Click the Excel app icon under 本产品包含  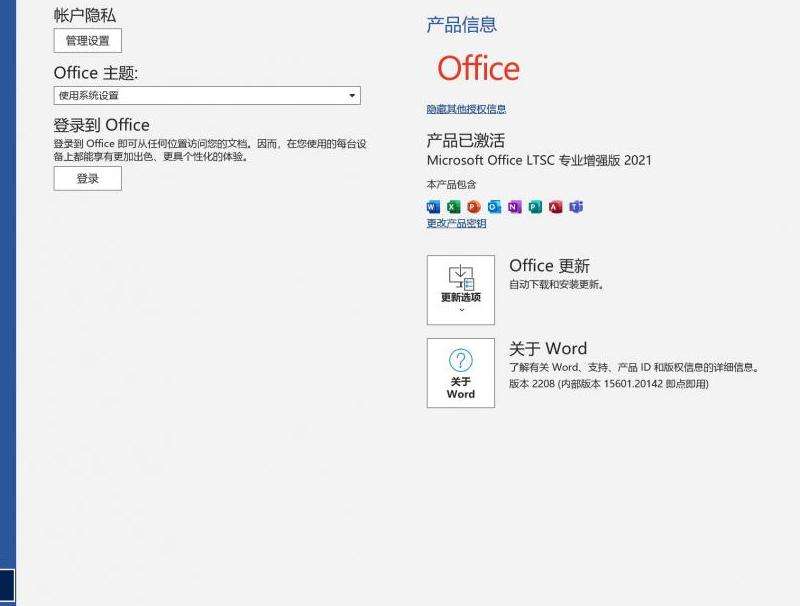point(454,207)
